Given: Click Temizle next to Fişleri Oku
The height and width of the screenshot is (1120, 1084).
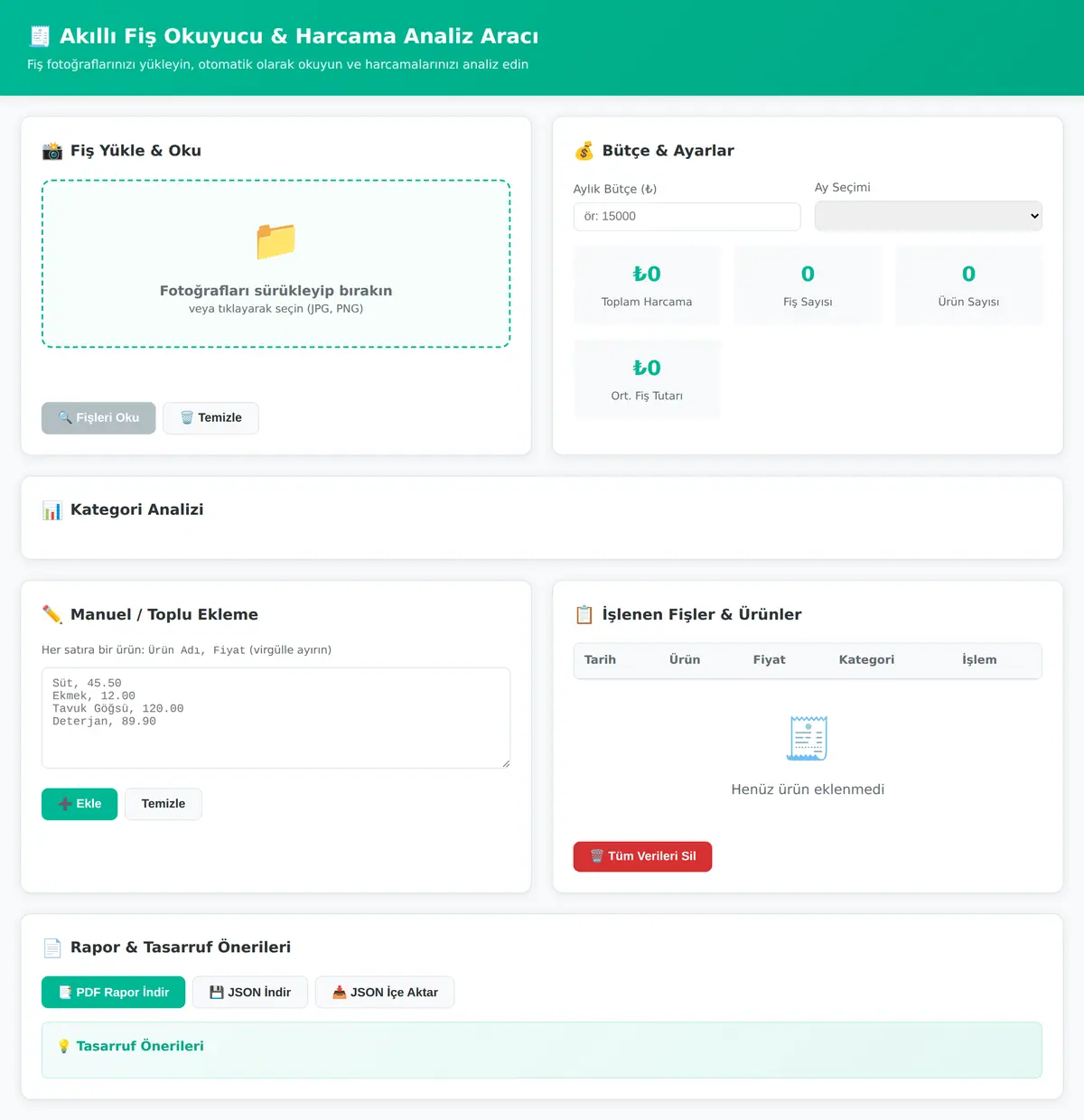Looking at the screenshot, I should 210,418.
